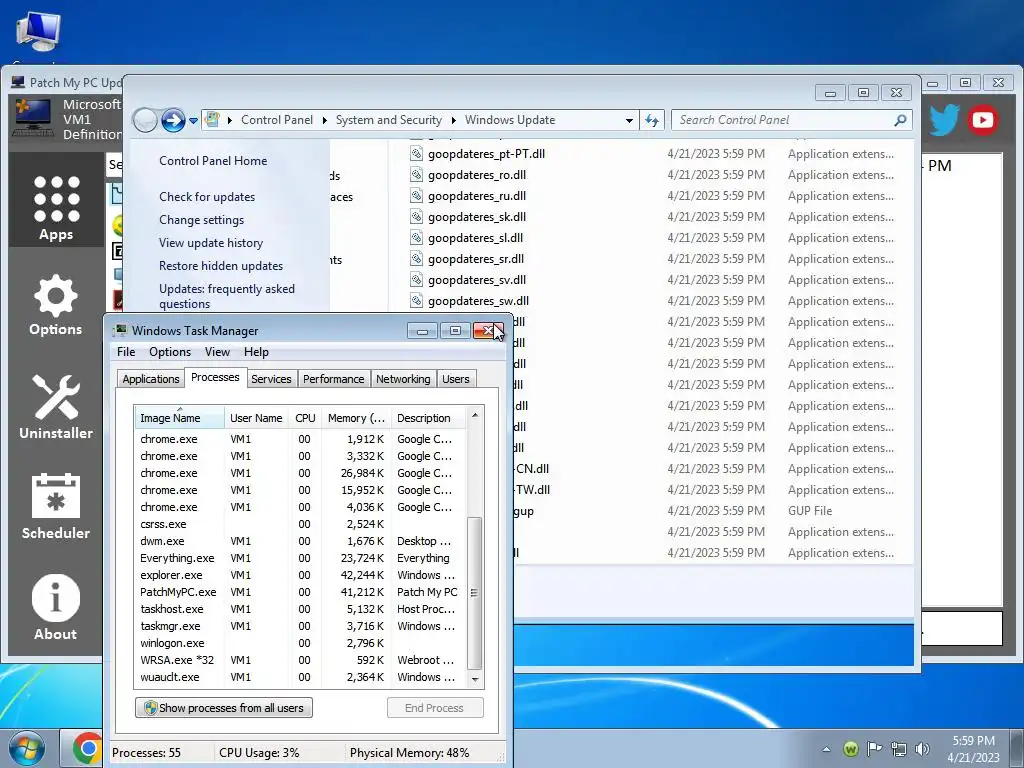Switch to the Services tab
The width and height of the screenshot is (1024, 768).
click(x=271, y=379)
